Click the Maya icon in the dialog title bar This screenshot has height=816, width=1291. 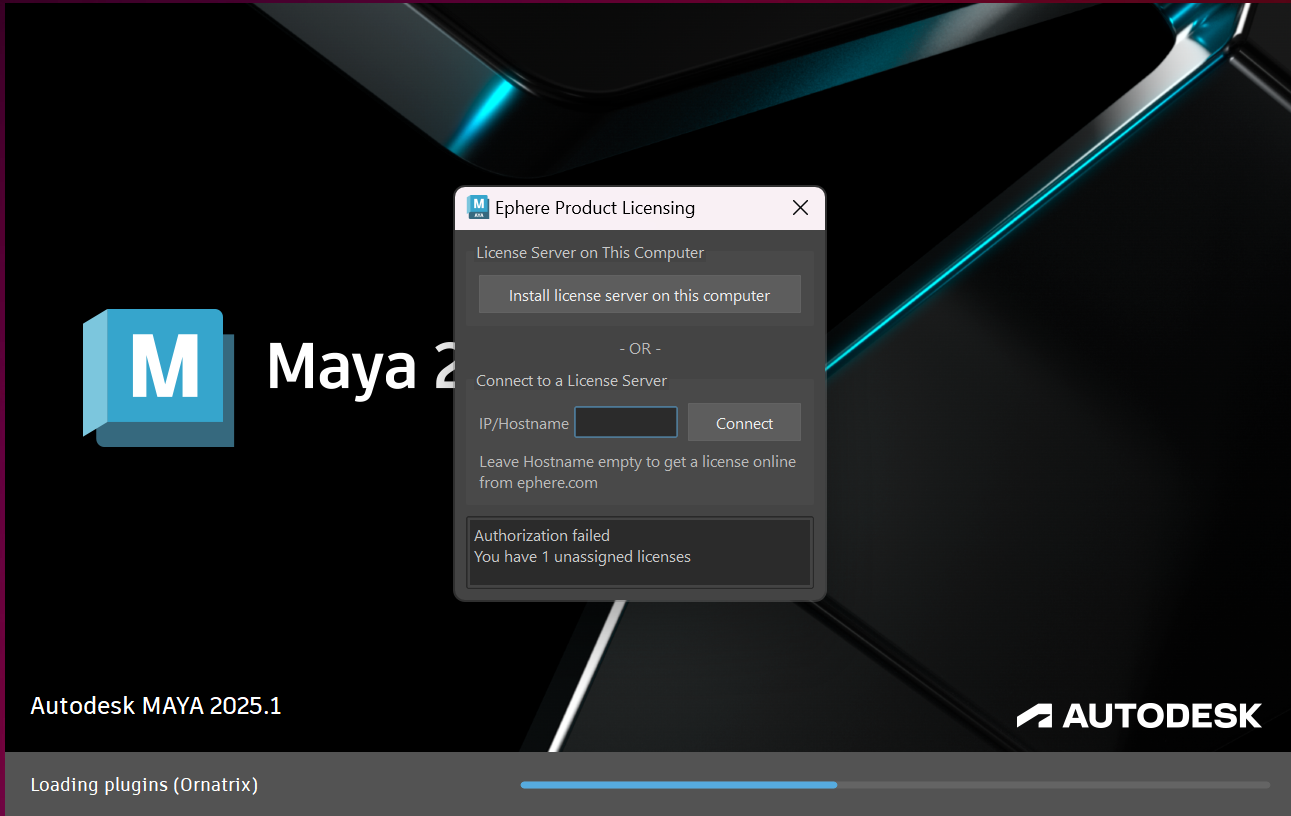click(478, 208)
